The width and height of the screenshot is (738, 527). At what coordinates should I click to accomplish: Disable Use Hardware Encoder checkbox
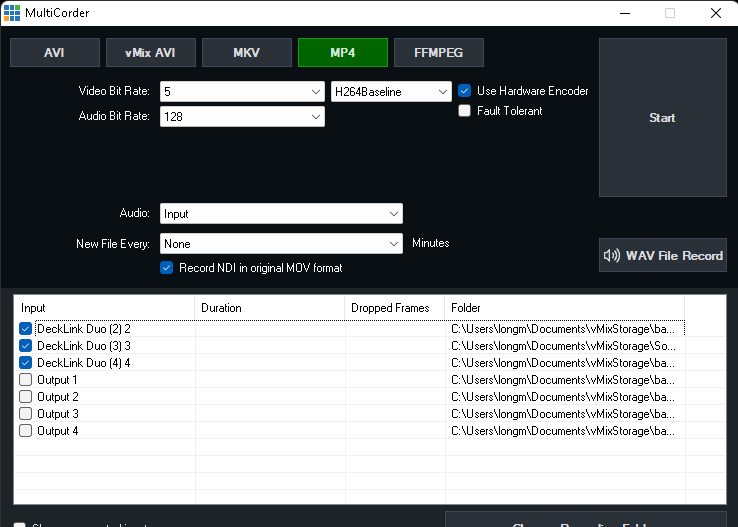click(x=465, y=91)
